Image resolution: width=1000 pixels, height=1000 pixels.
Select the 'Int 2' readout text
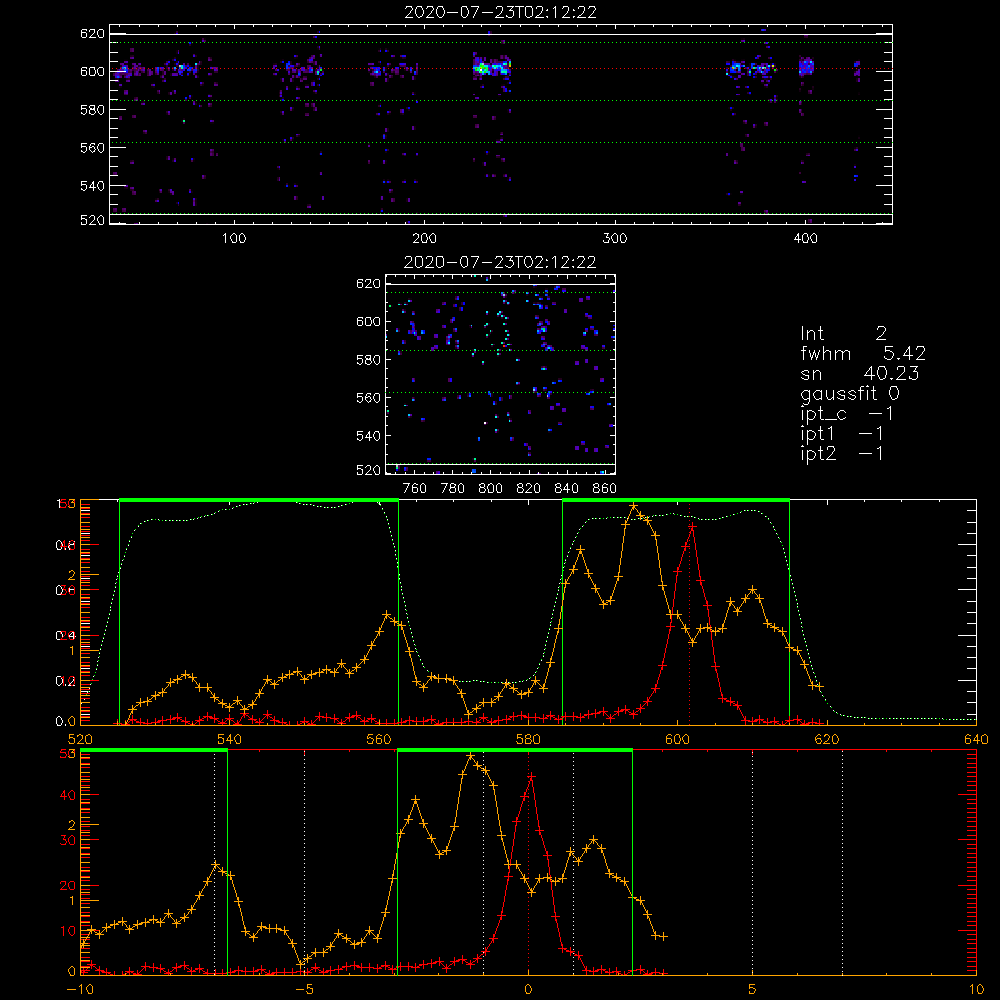point(843,334)
